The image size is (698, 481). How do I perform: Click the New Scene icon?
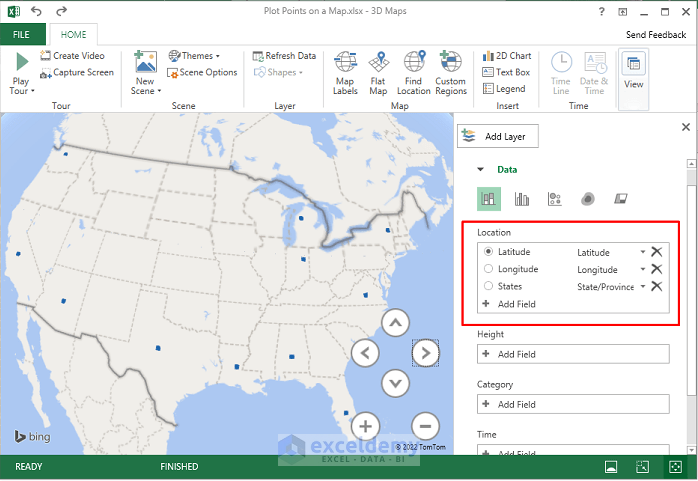pyautogui.click(x=146, y=61)
